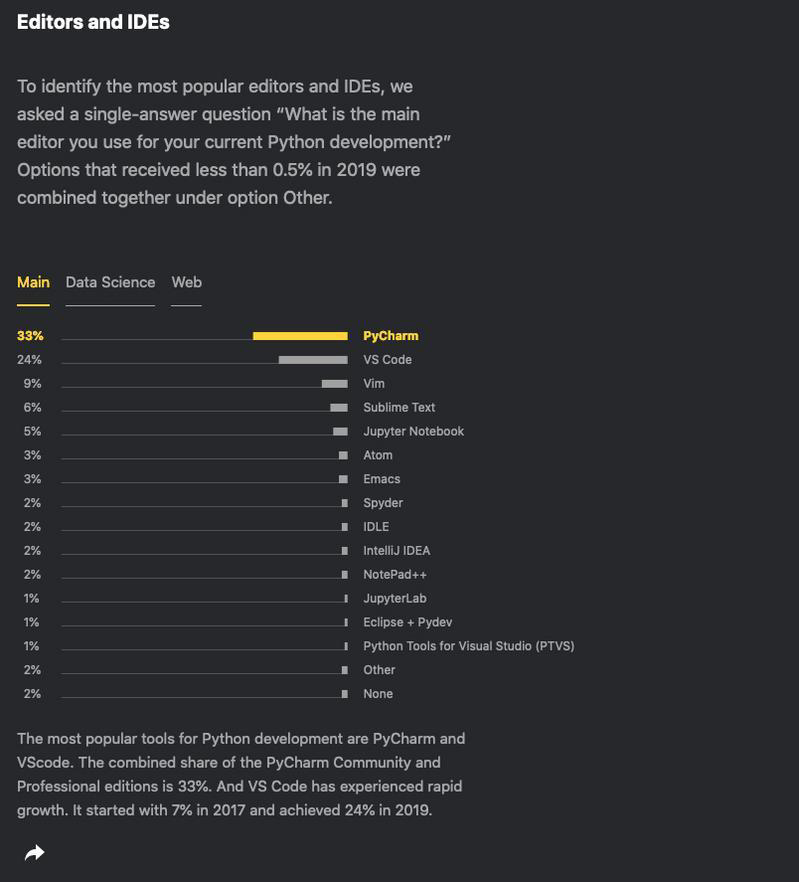The width and height of the screenshot is (799, 882).
Task: Click the share arrow icon
Action: pos(35,853)
